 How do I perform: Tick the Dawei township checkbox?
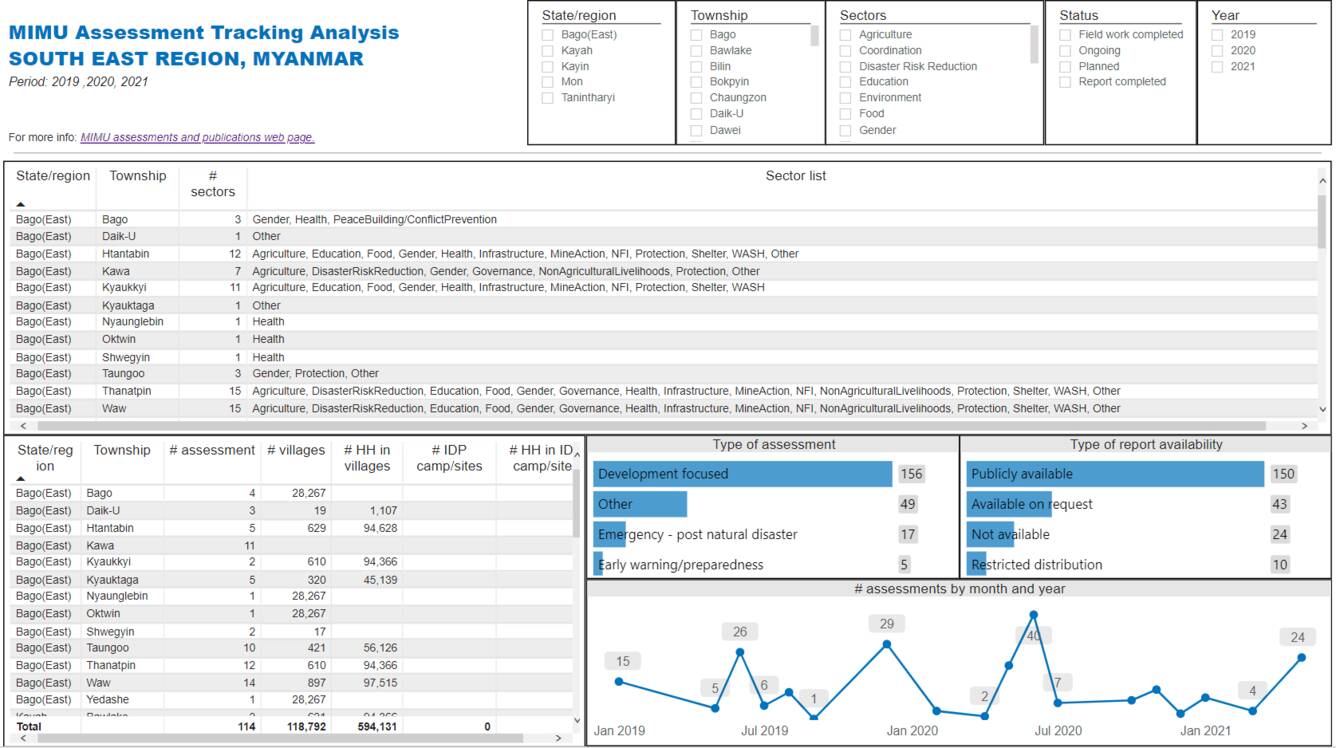696,130
